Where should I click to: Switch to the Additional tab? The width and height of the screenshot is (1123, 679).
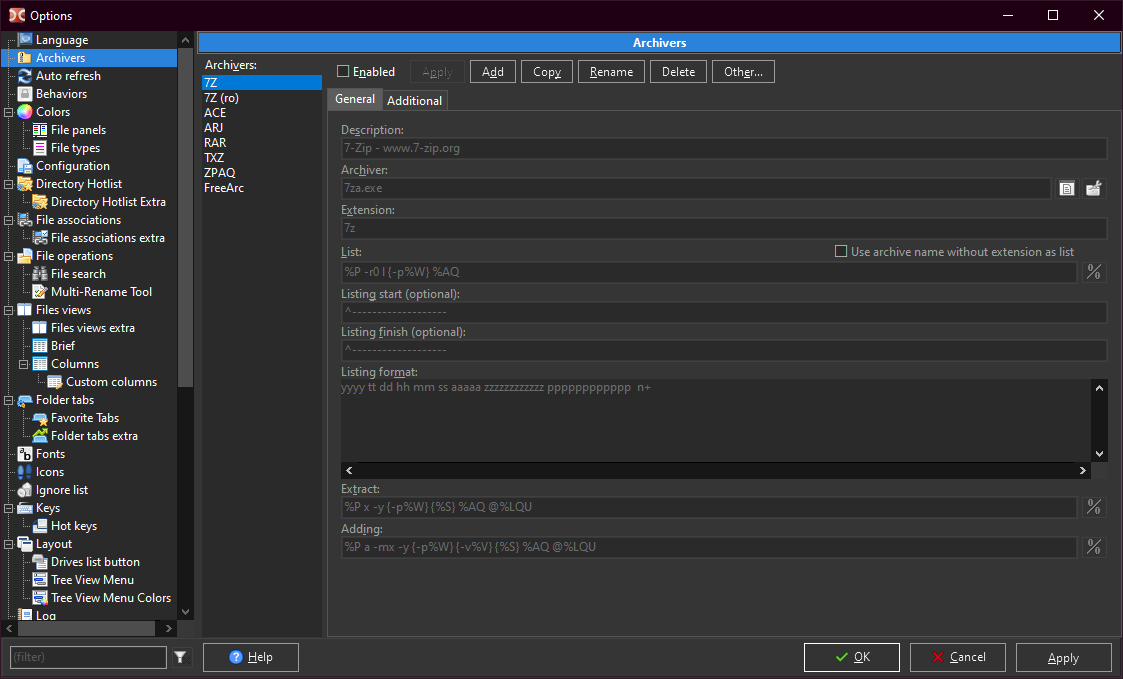414,100
